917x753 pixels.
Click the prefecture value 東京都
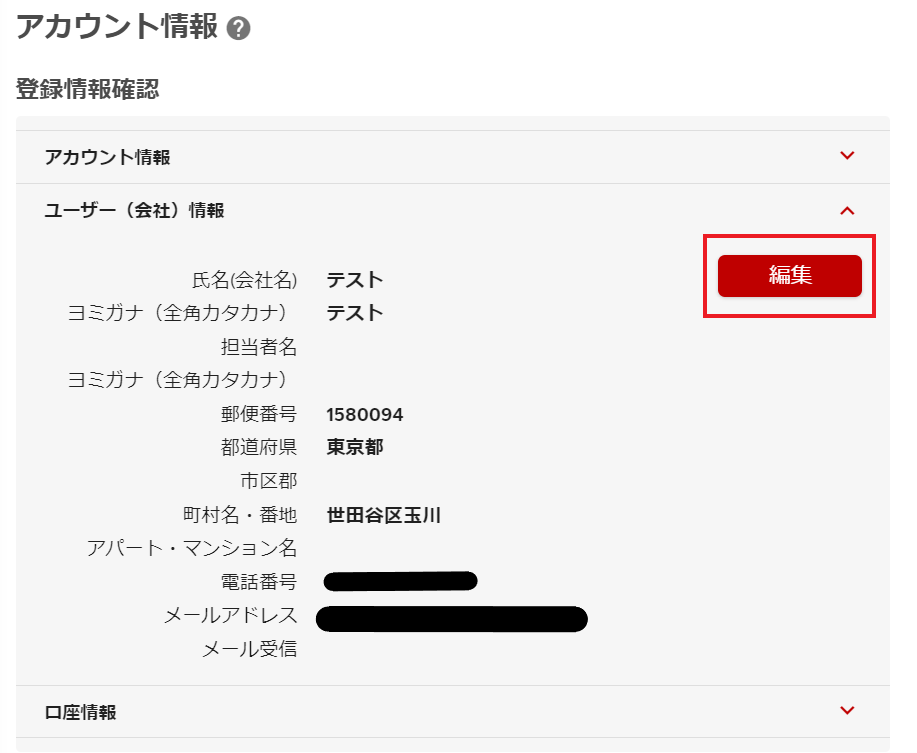pyautogui.click(x=355, y=447)
